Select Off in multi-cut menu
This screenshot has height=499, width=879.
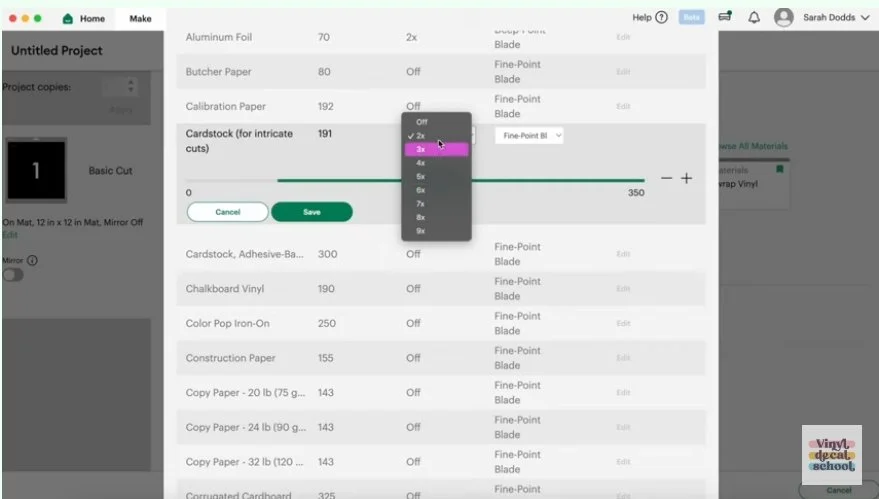point(436,122)
